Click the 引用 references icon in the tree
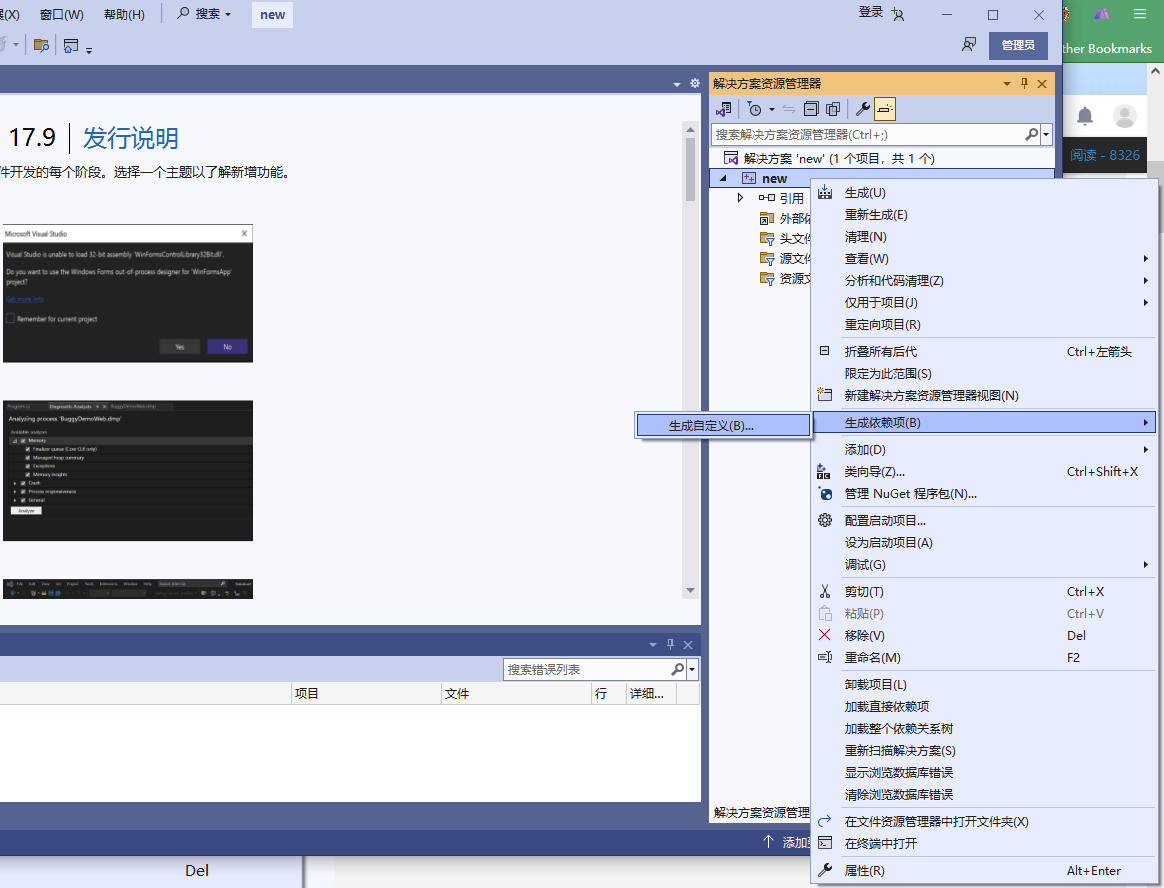This screenshot has width=1164, height=888. (767, 197)
